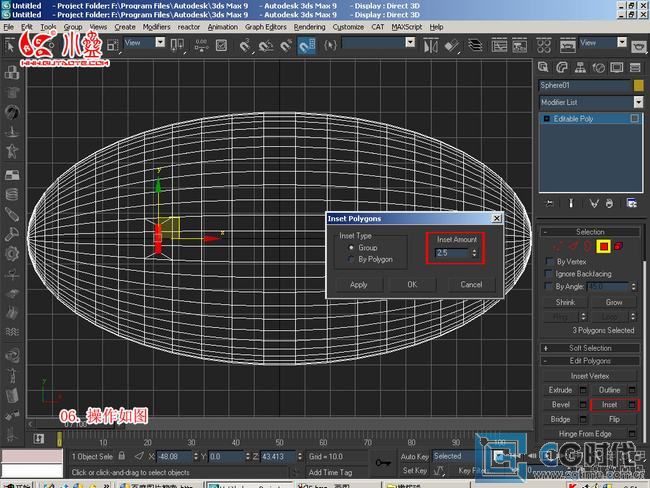Open Schematic View from main toolbar
The image size is (650, 488).
[x=519, y=45]
